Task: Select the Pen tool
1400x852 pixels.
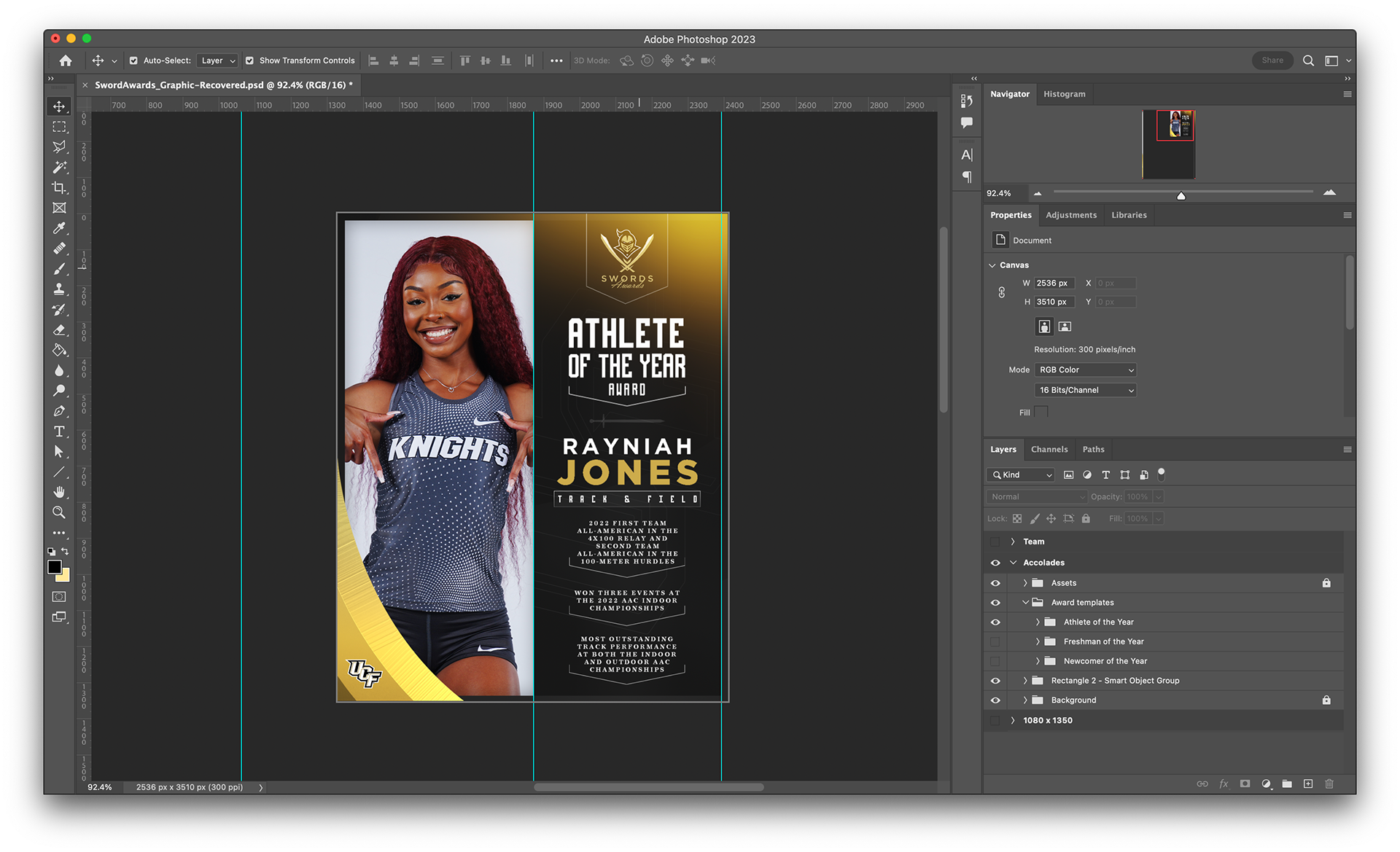Action: [x=59, y=411]
